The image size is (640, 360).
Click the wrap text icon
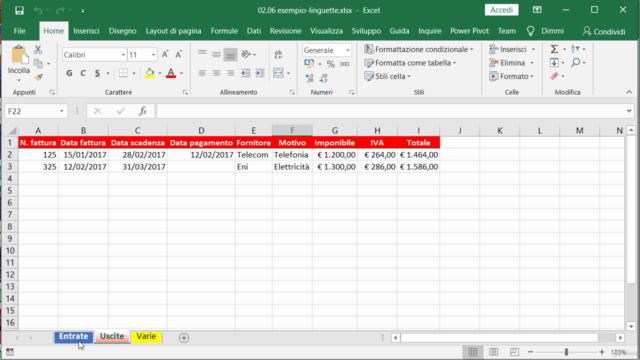pyautogui.click(x=278, y=54)
